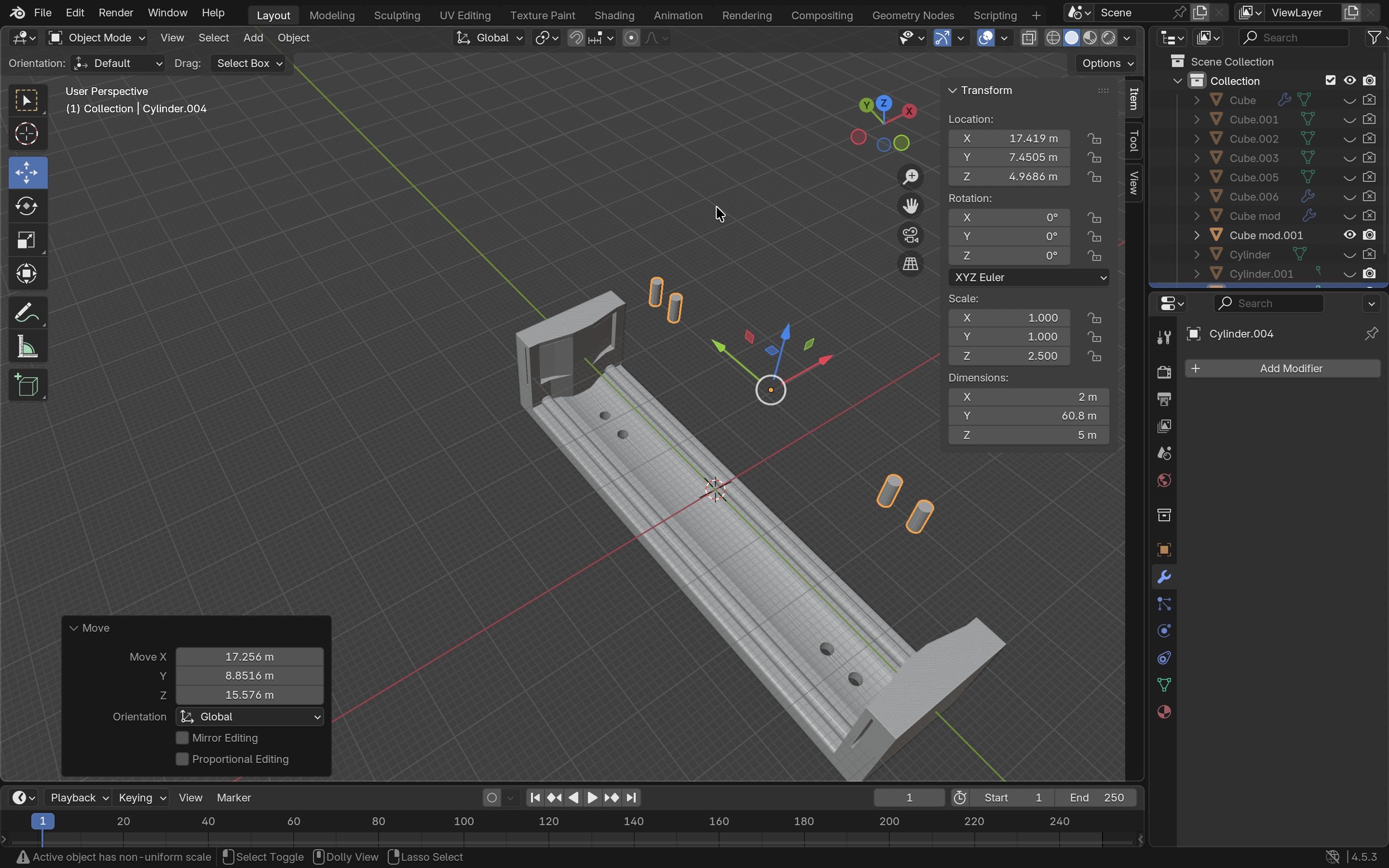Enable the Mirror Editing checkbox
The height and width of the screenshot is (868, 1389).
[182, 738]
